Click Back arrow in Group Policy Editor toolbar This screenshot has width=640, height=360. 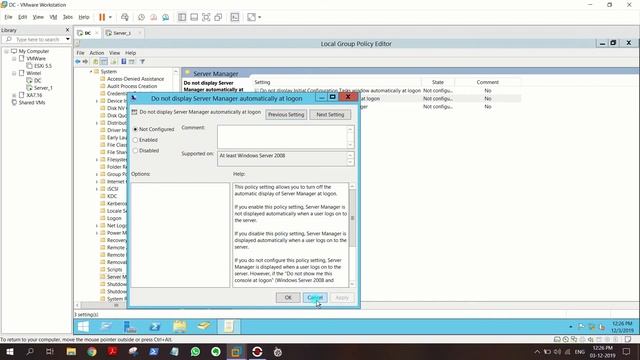tap(78, 62)
